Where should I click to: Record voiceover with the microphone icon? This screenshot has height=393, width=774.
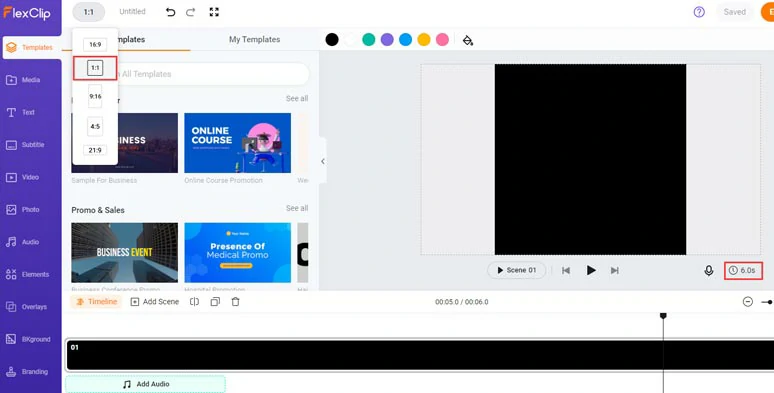pyautogui.click(x=709, y=271)
